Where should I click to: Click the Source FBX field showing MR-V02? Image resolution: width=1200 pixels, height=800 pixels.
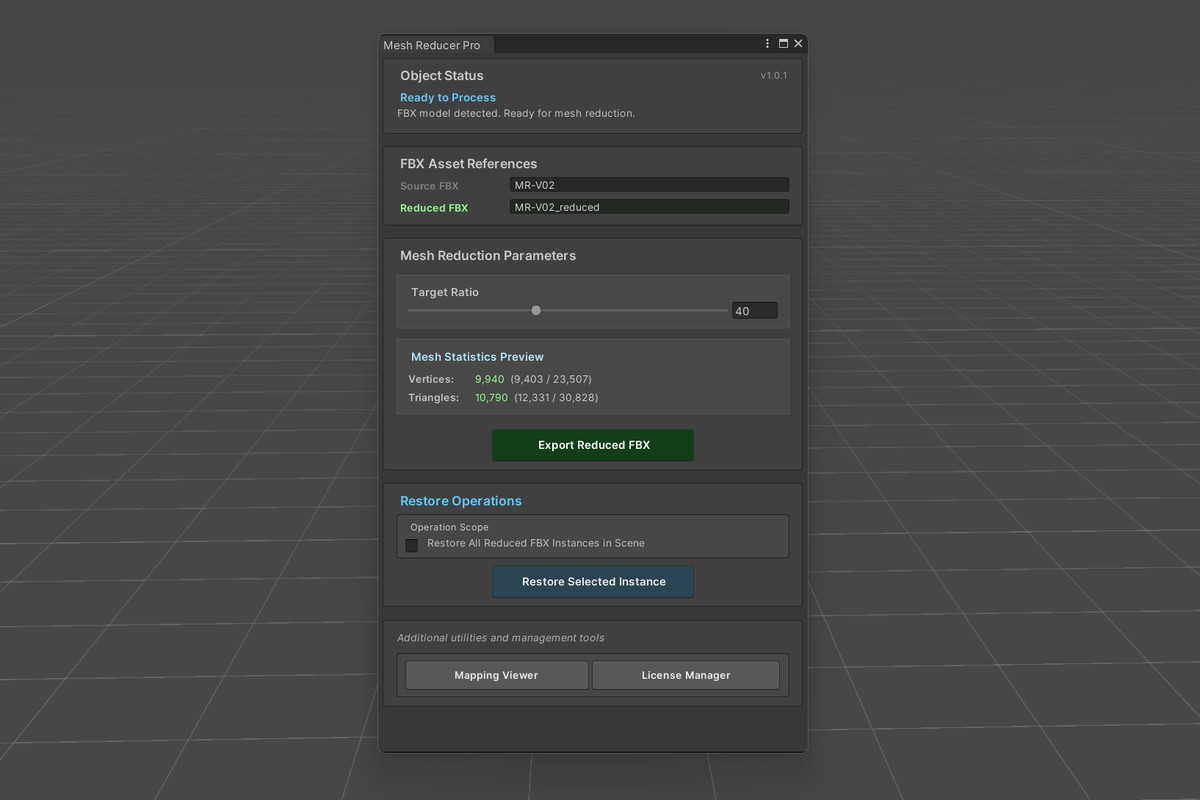pyautogui.click(x=648, y=185)
